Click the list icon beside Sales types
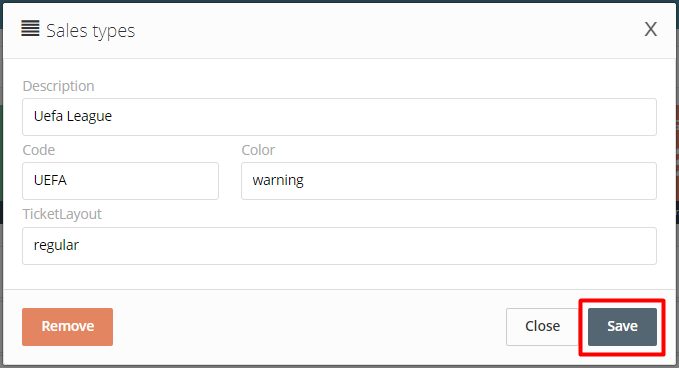Viewport: 679px width, 368px height. pos(30,29)
